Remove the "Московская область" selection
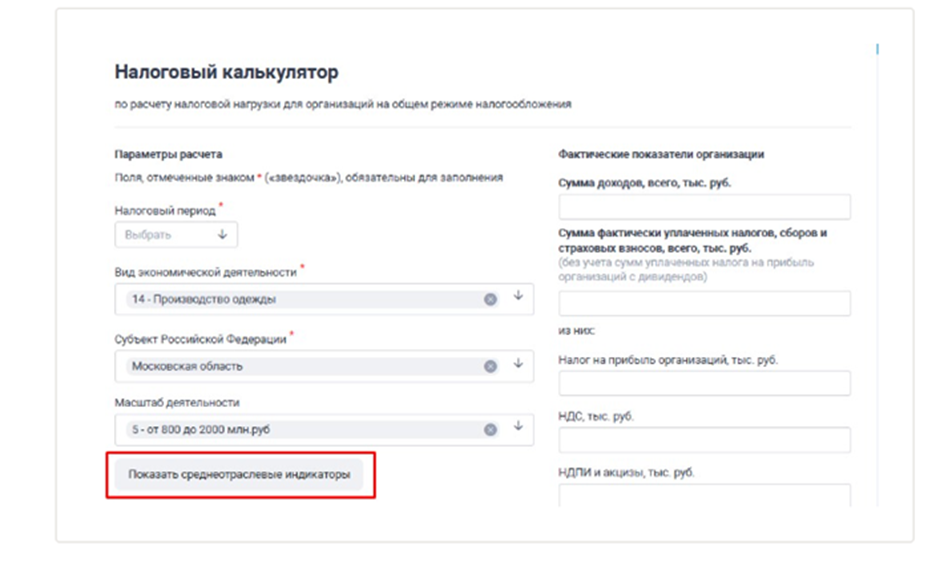Viewport: 940px width, 562px height. [490, 366]
